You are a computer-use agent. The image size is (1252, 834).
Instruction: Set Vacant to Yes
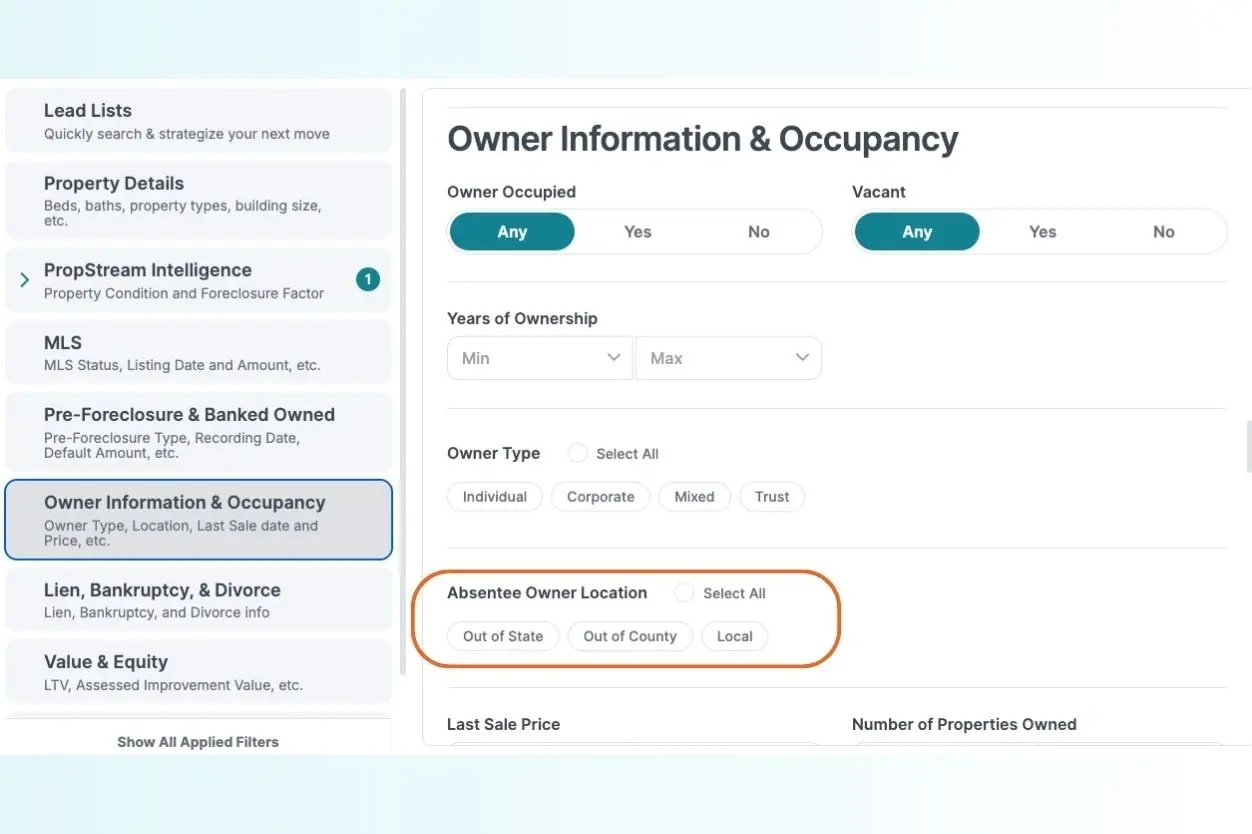(x=1042, y=231)
